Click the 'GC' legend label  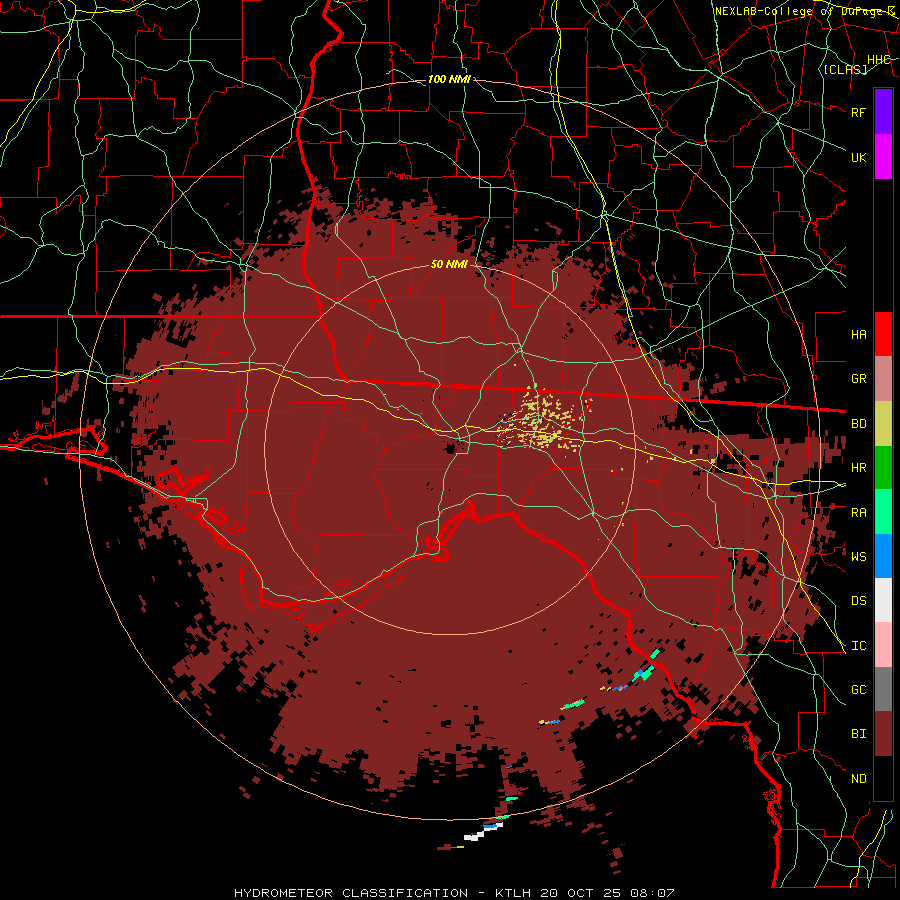point(858,690)
